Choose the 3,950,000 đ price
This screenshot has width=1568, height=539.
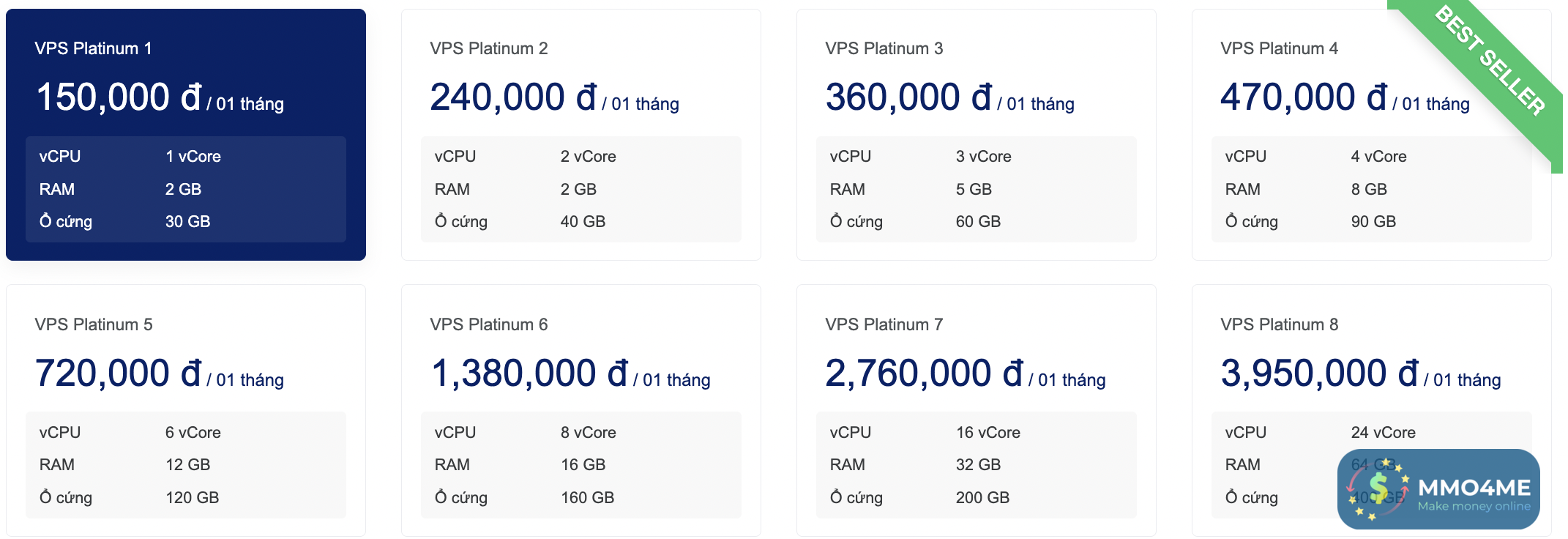click(1320, 373)
